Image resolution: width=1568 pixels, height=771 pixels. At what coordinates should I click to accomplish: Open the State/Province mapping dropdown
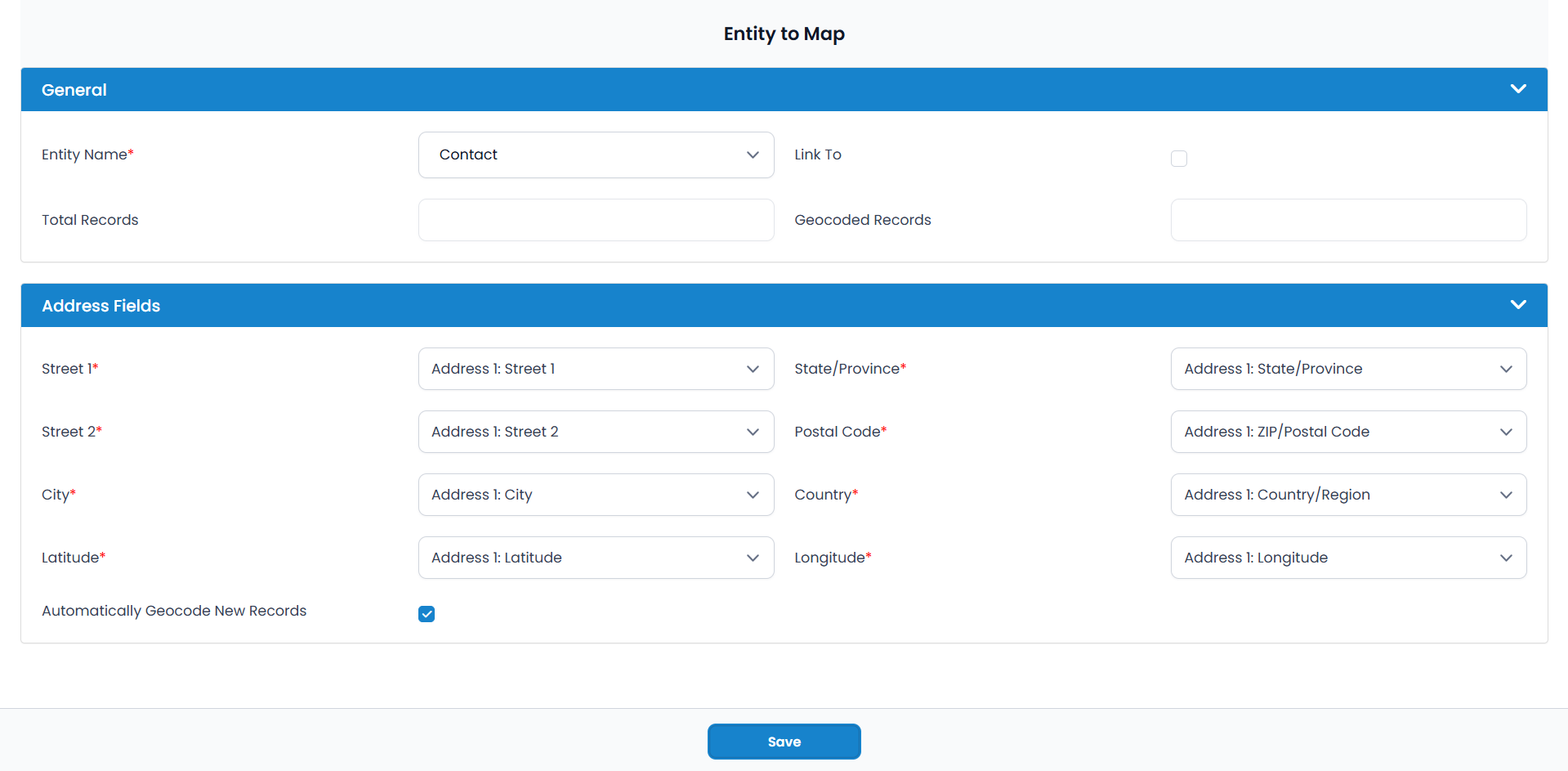(x=1347, y=369)
